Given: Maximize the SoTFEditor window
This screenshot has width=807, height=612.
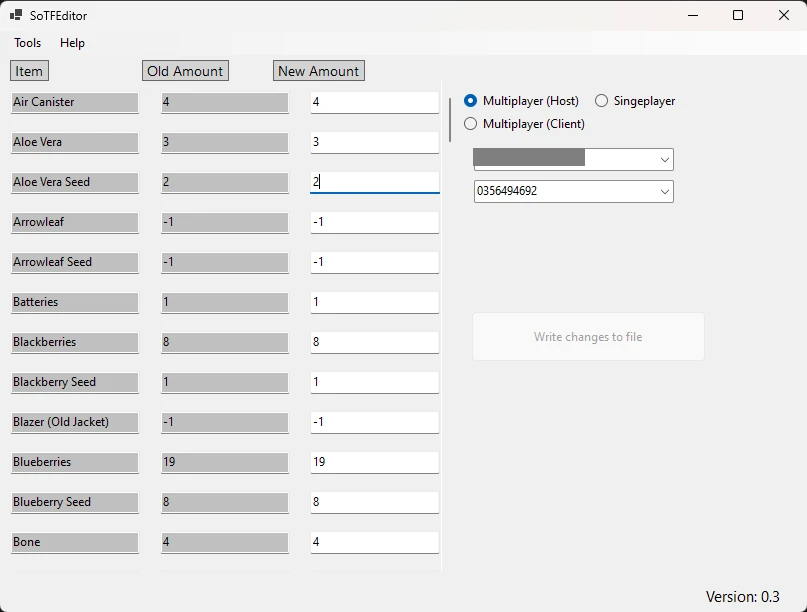Looking at the screenshot, I should 738,15.
